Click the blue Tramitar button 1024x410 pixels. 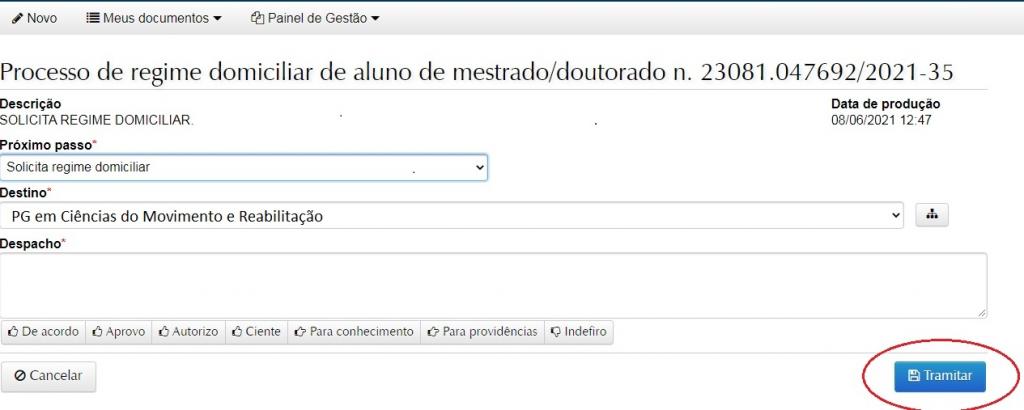(939, 375)
